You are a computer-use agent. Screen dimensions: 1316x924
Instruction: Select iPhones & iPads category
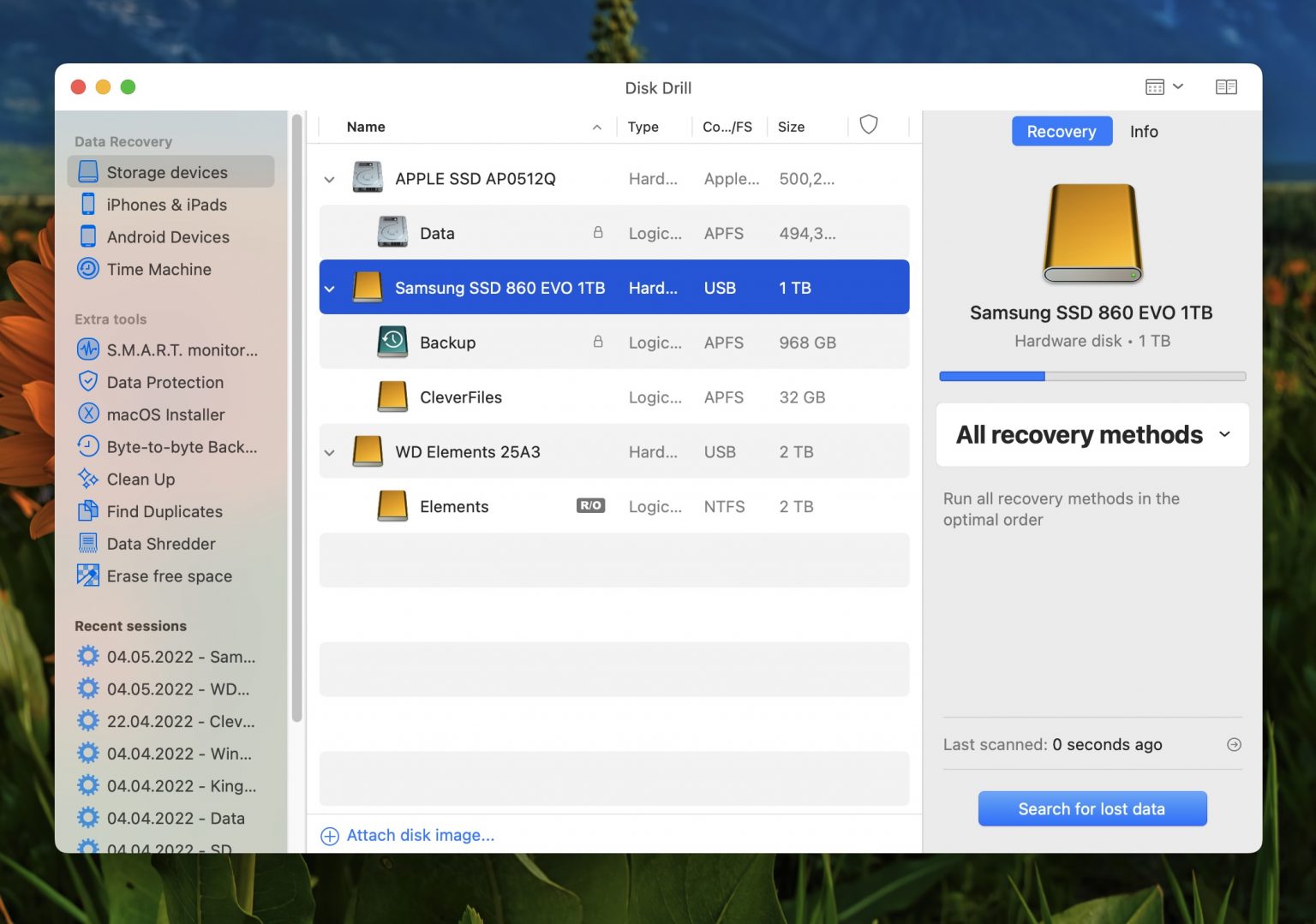click(166, 205)
